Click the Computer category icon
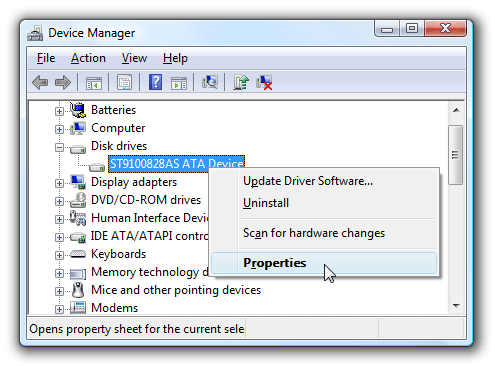495x366 pixels. [x=78, y=128]
